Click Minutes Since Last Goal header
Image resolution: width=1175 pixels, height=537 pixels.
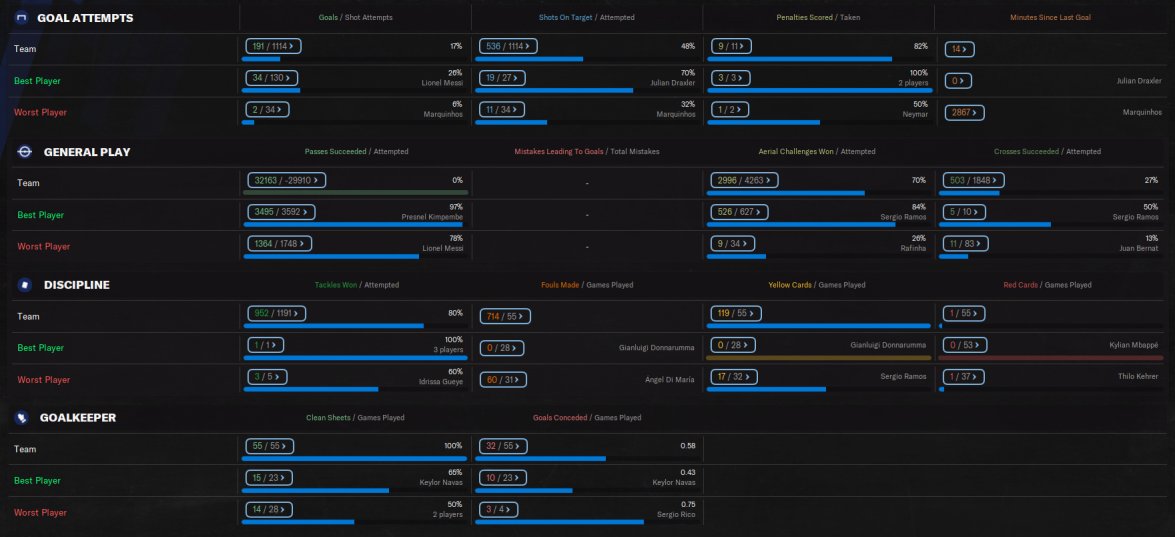[x=1051, y=17]
